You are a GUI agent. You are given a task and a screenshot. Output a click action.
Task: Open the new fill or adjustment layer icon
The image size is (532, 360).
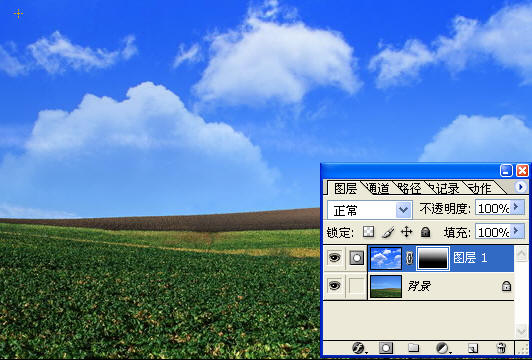[x=442, y=348]
